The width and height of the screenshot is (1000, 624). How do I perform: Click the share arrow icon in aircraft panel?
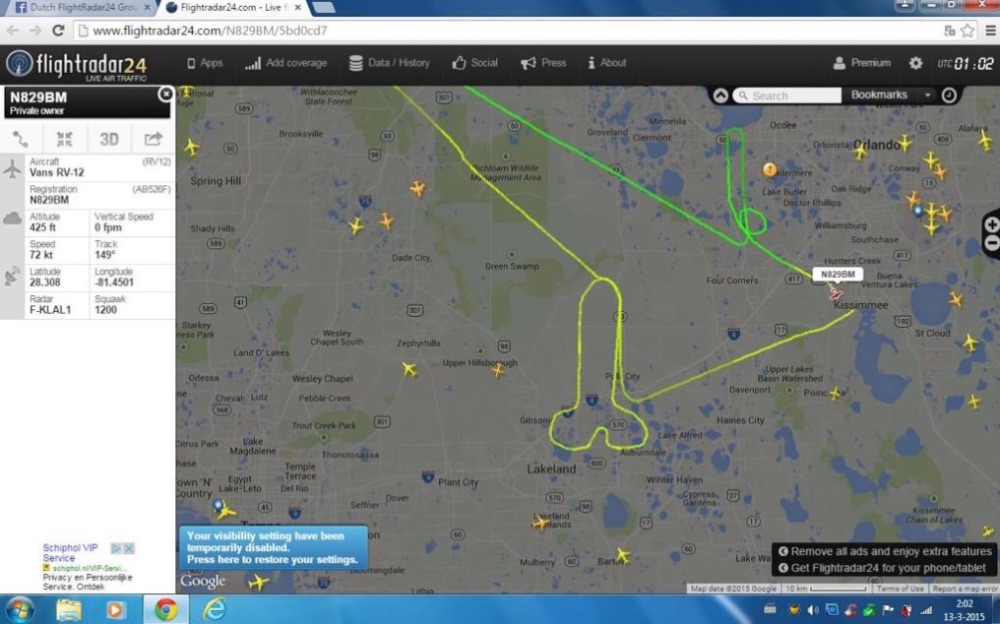click(153, 138)
